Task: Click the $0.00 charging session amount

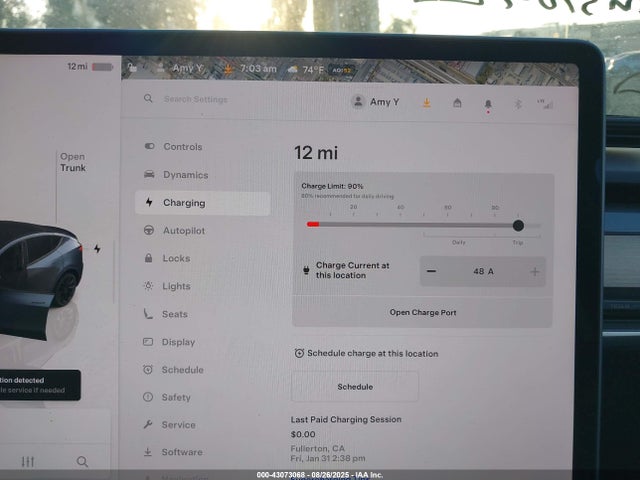Action: point(303,434)
